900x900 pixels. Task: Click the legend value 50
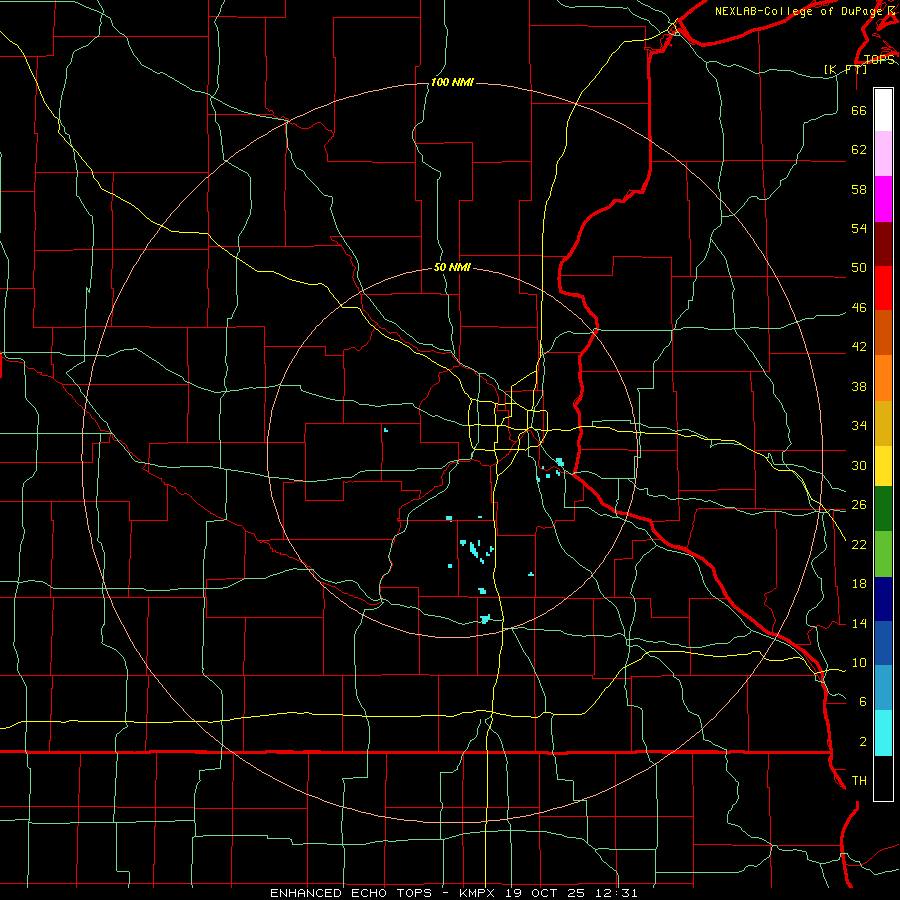(x=859, y=268)
